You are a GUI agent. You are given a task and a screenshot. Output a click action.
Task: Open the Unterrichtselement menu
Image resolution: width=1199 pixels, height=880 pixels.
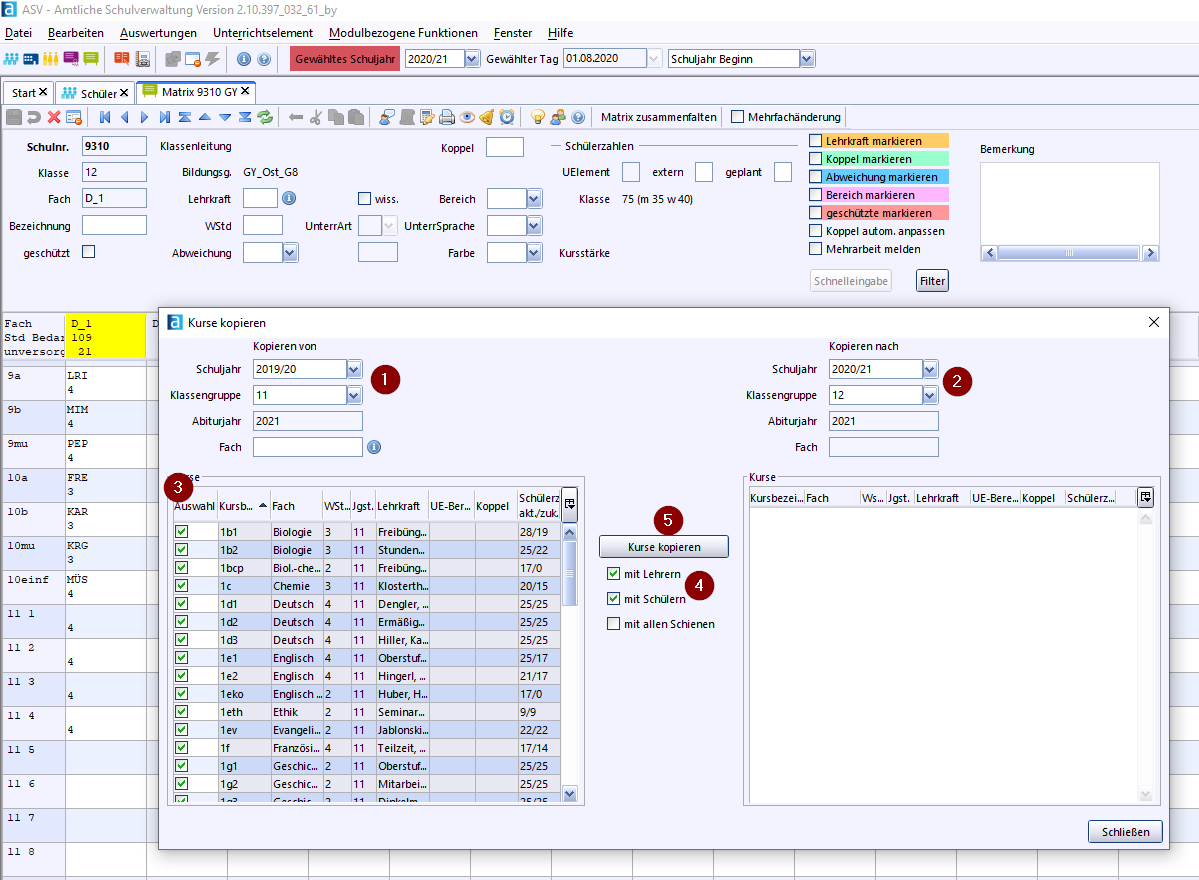click(263, 33)
